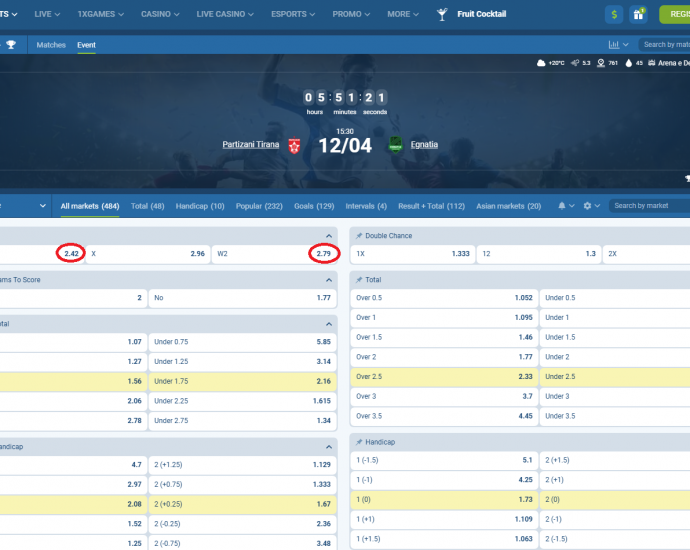Select handicap 1 (+1) at 1.109
690x550 pixels.
point(444,519)
